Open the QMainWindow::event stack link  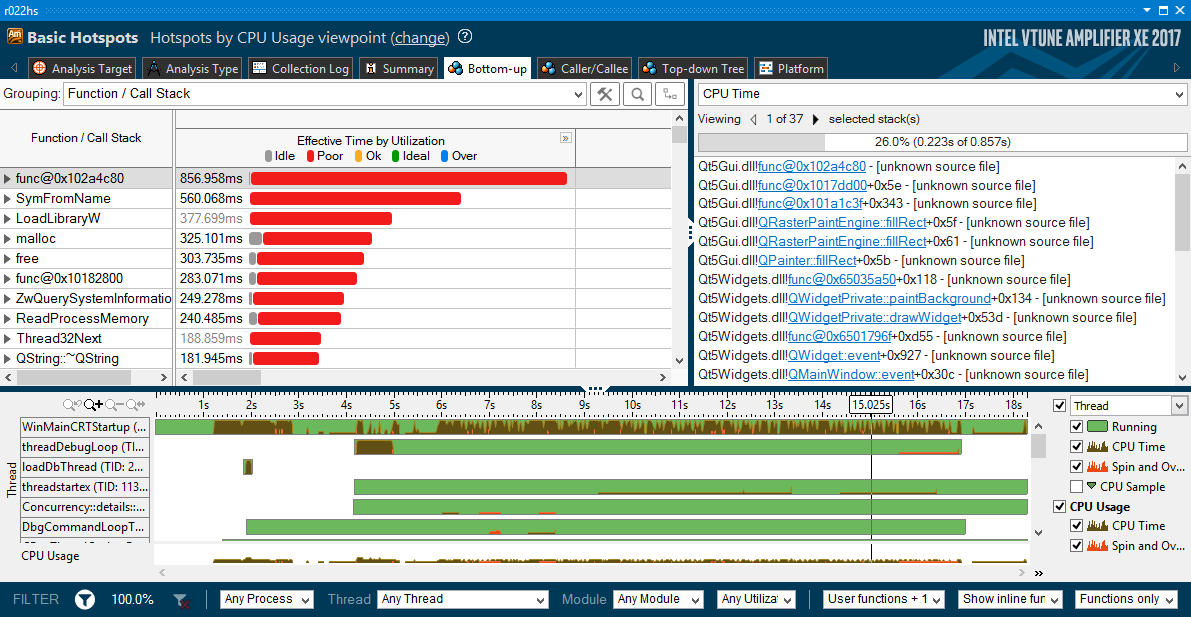851,375
